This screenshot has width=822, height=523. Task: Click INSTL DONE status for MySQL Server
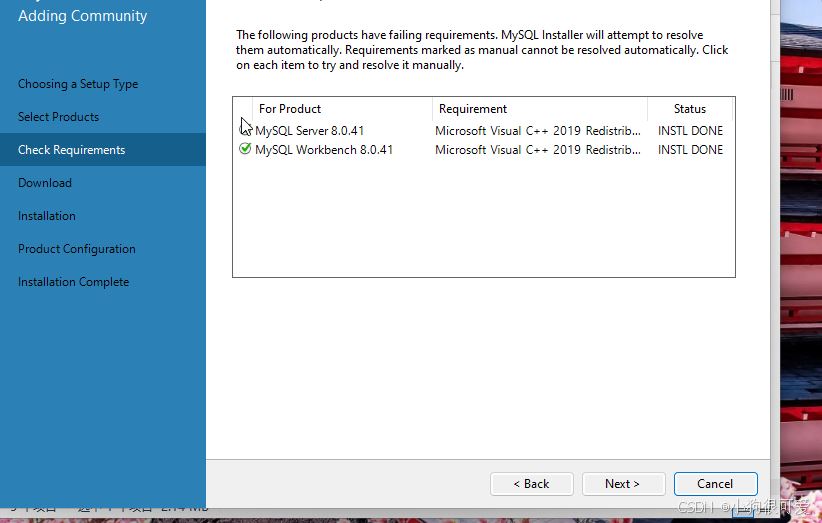coord(690,130)
